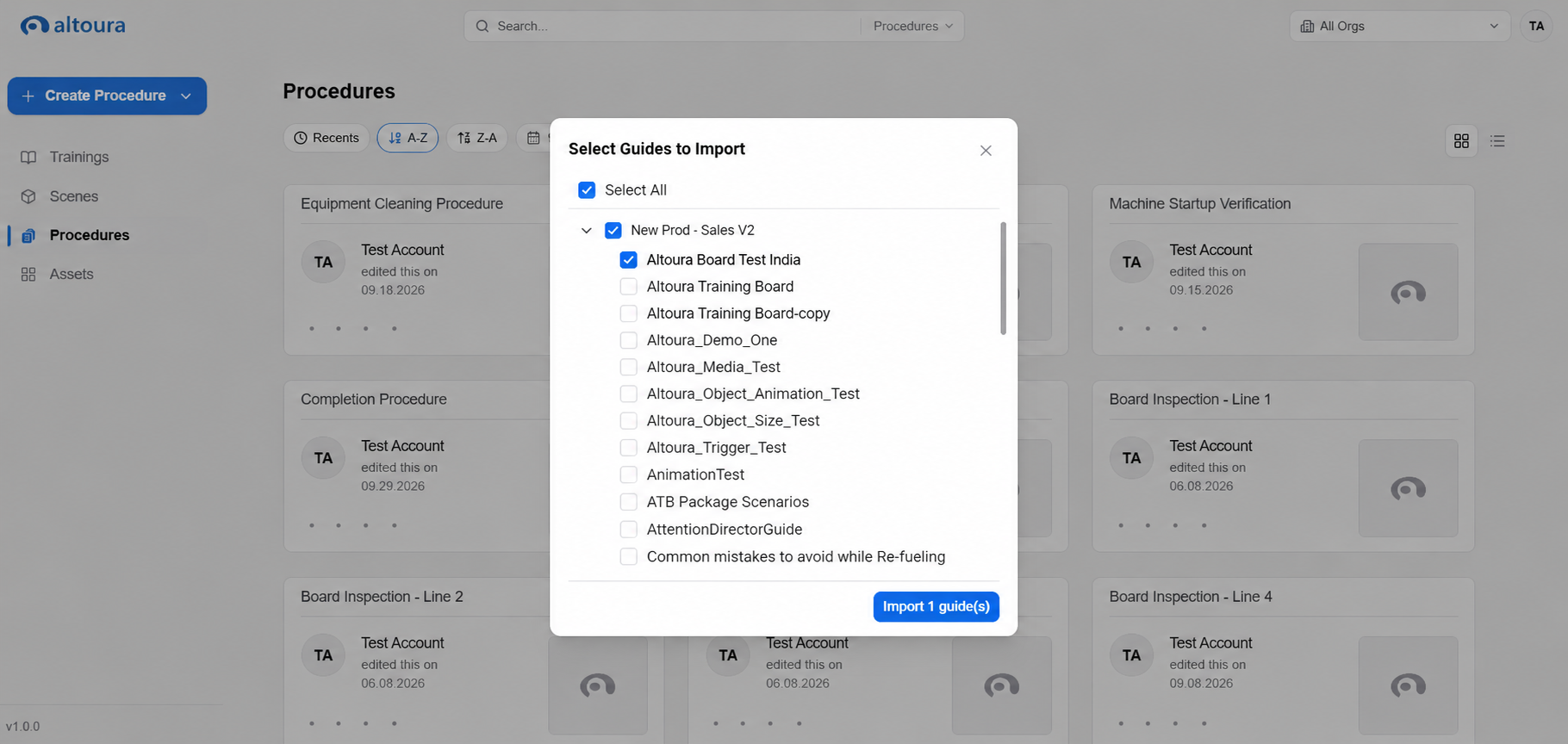This screenshot has height=744, width=1568.
Task: Click the Trainings book icon in sidebar
Action: (28, 157)
